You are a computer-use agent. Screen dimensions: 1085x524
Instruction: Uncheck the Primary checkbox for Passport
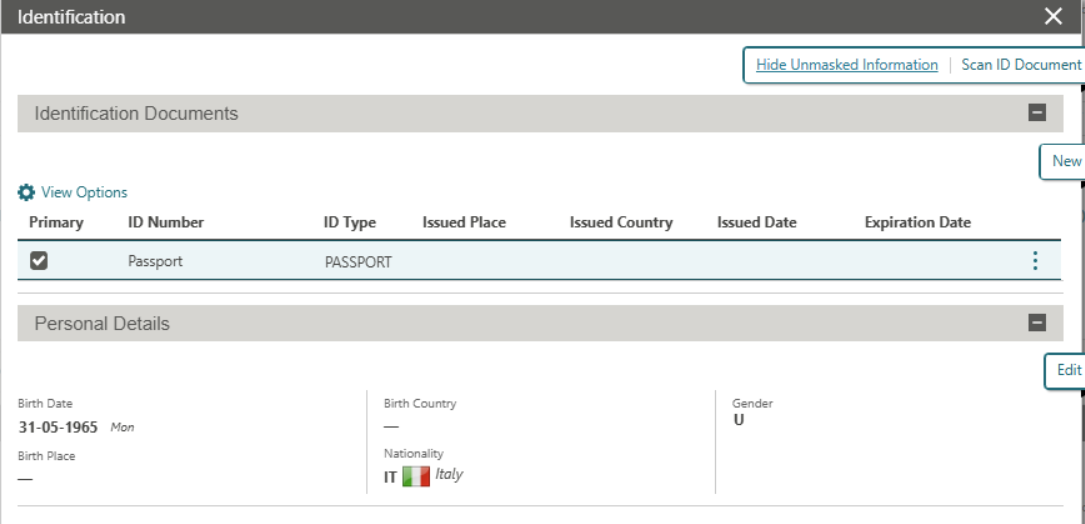pos(39,261)
